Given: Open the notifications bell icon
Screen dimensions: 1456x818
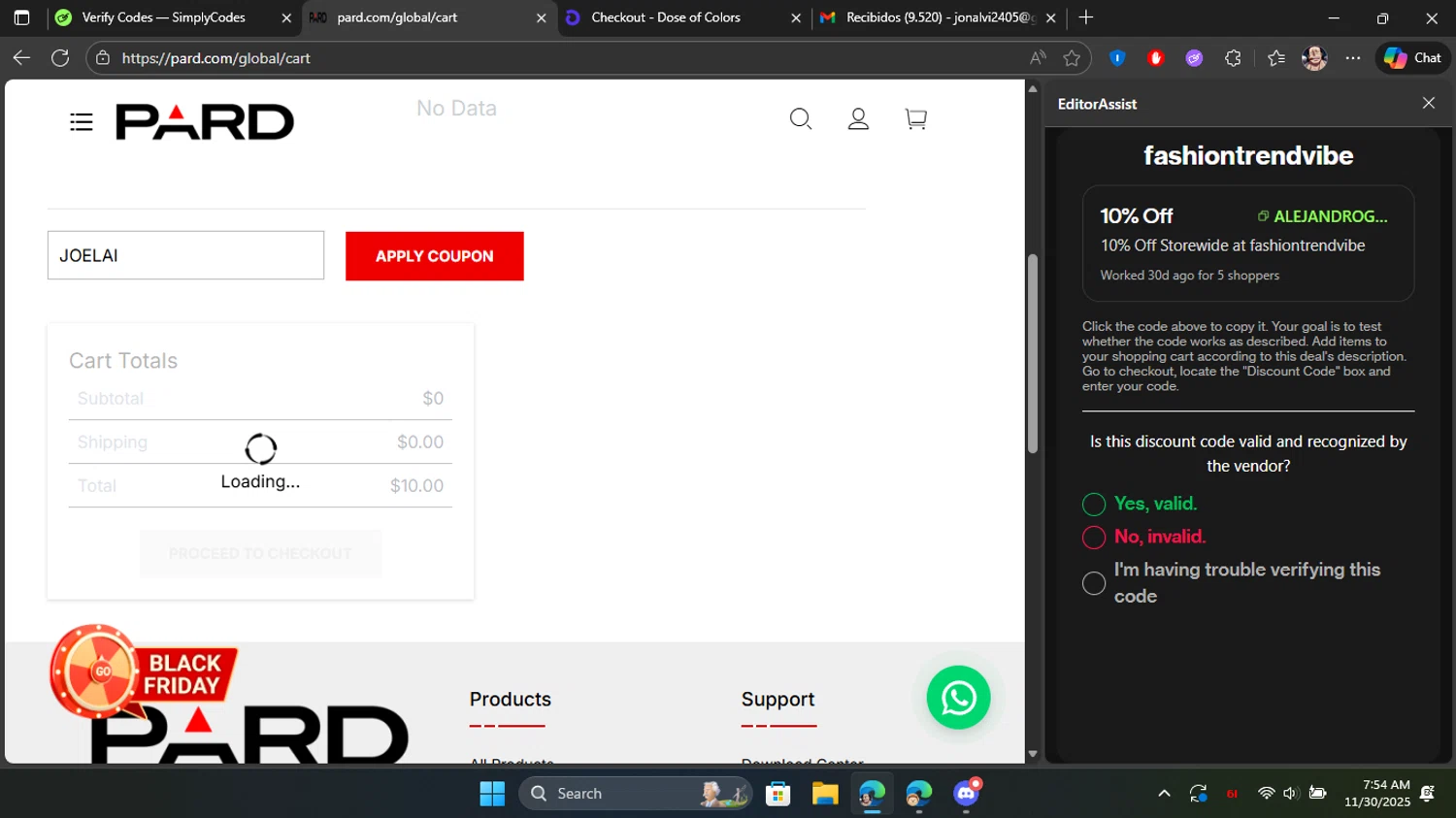Looking at the screenshot, I should coord(1427,794).
